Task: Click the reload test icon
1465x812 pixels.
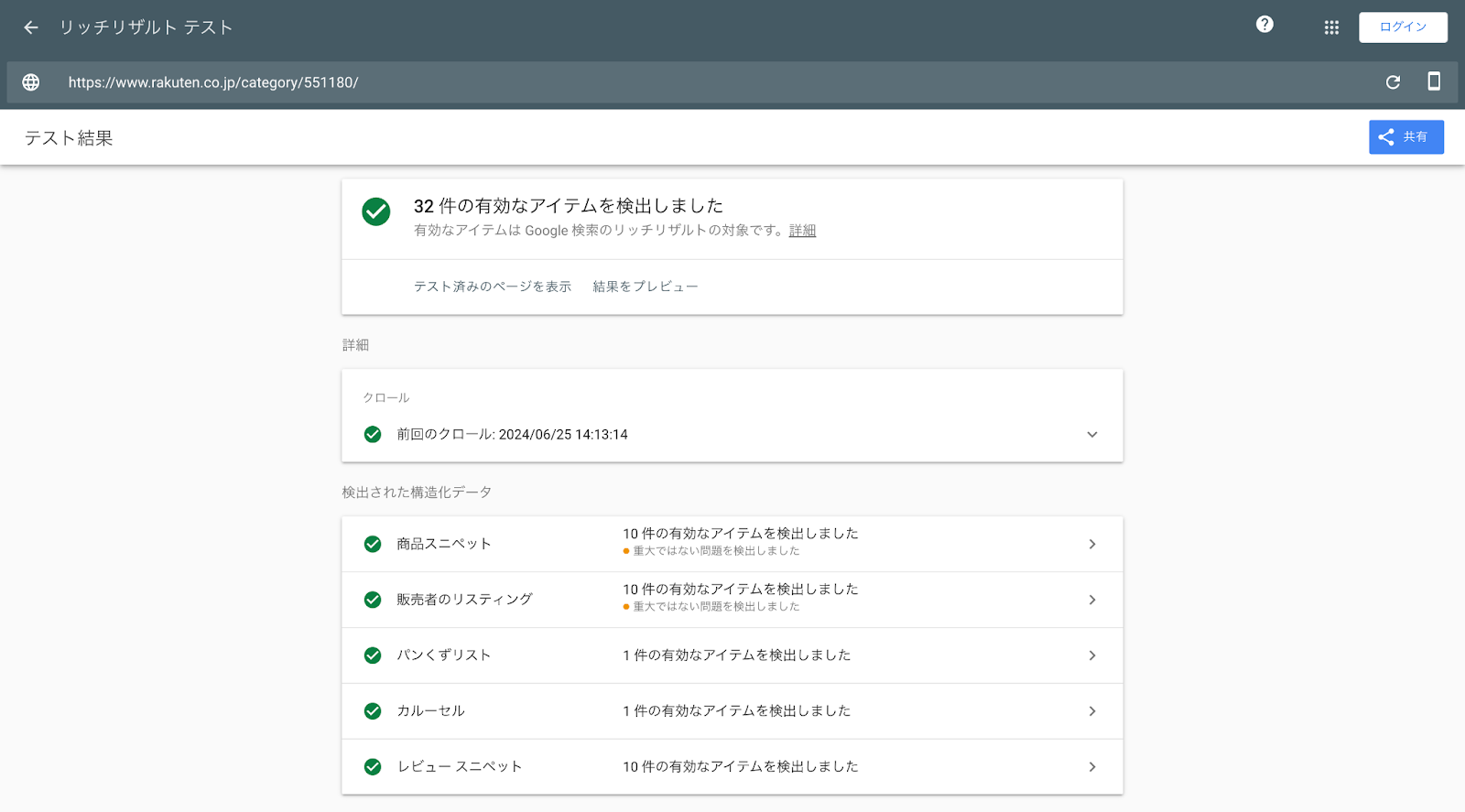Action: [x=1393, y=82]
